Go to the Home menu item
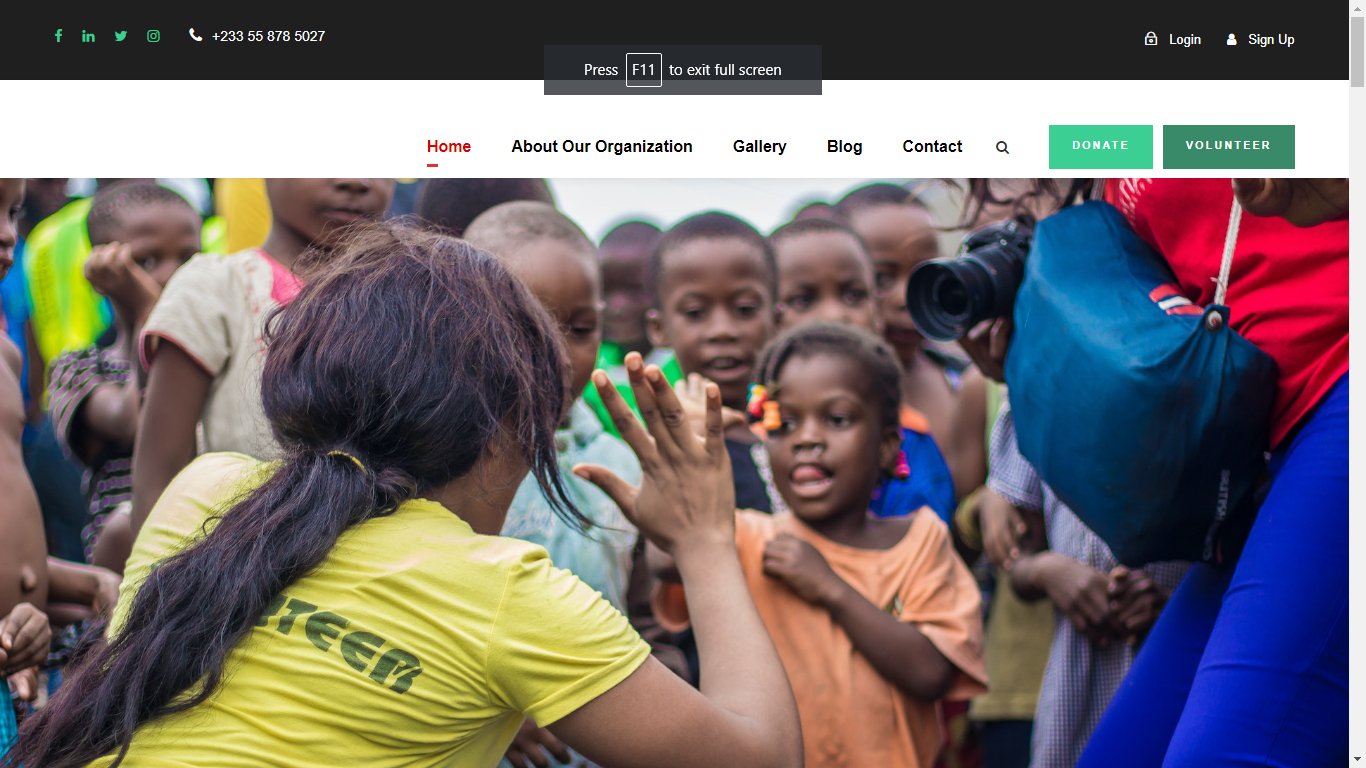This screenshot has height=768, width=1366. pyautogui.click(x=449, y=146)
